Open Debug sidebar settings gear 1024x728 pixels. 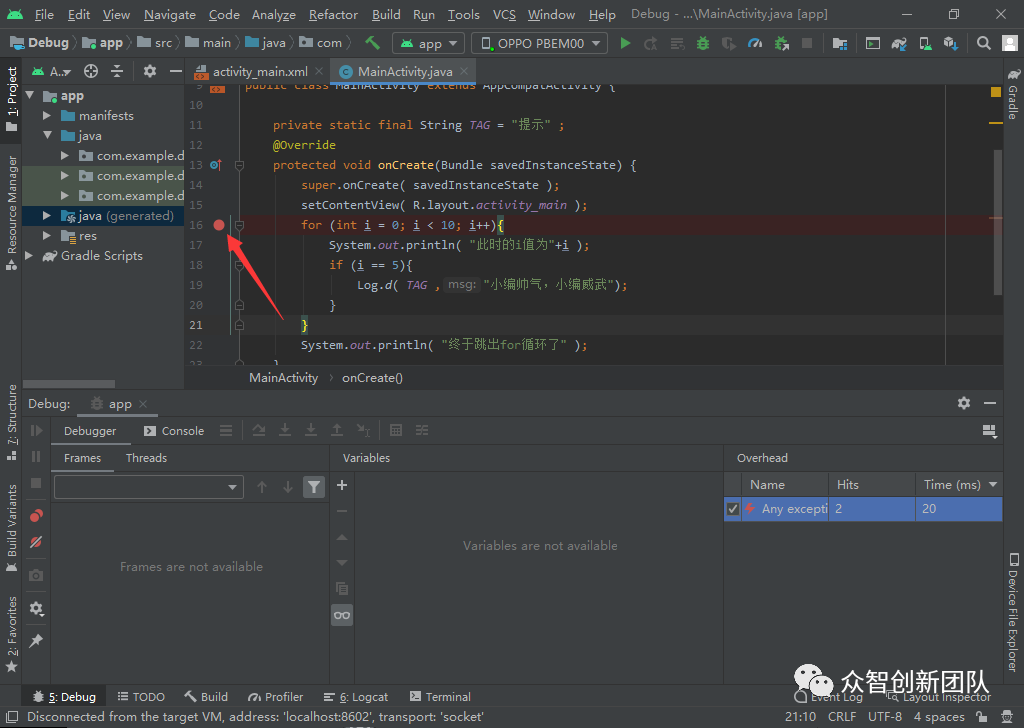pos(36,609)
